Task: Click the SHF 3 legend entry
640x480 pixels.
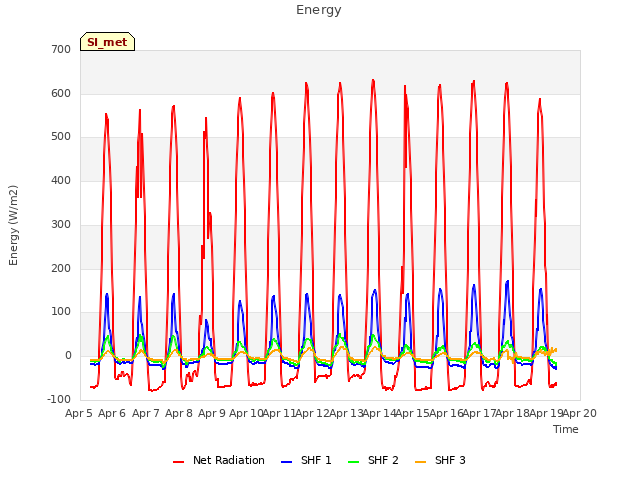Action: (440, 460)
